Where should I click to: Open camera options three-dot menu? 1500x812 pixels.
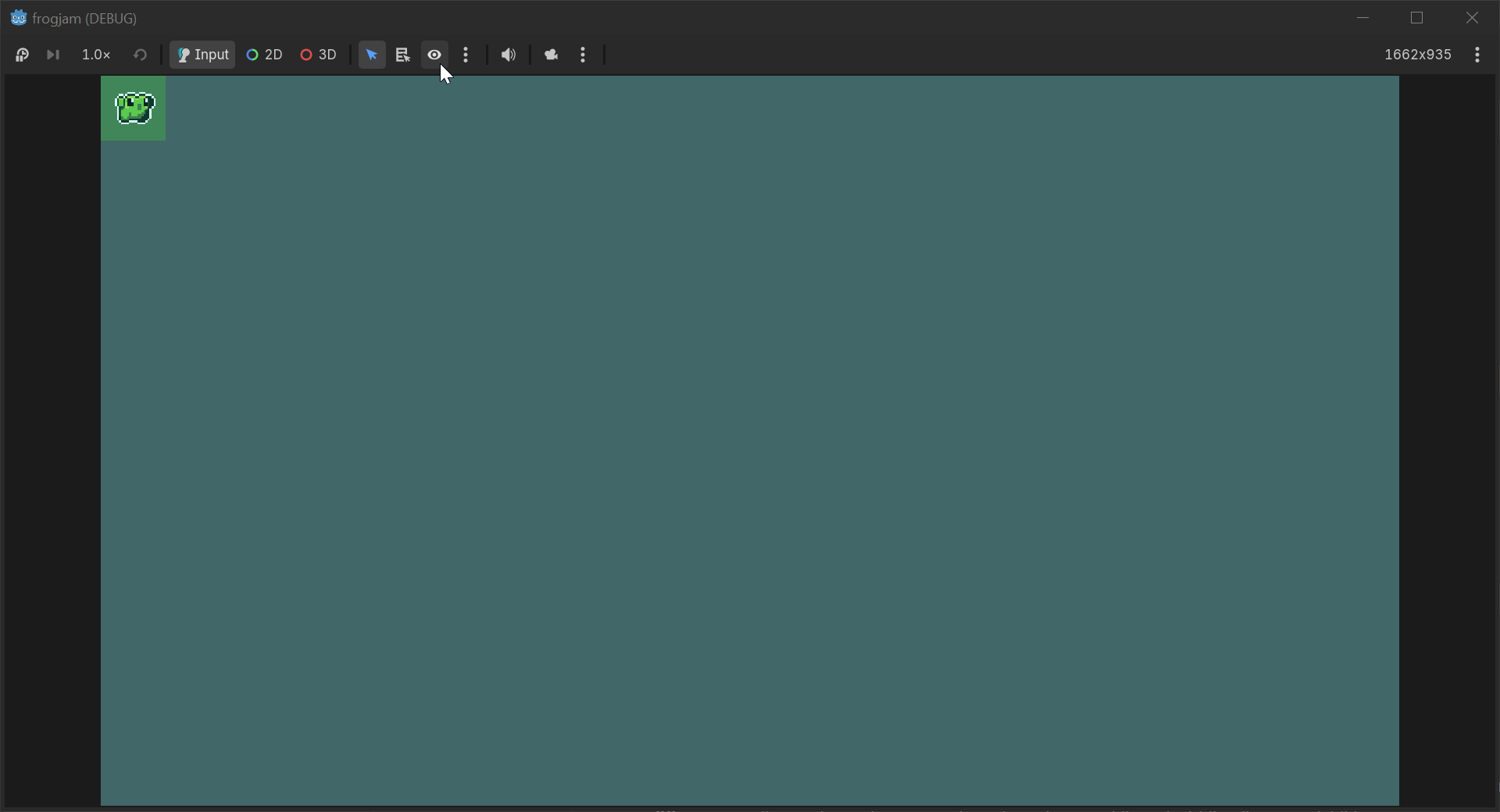pyautogui.click(x=584, y=55)
